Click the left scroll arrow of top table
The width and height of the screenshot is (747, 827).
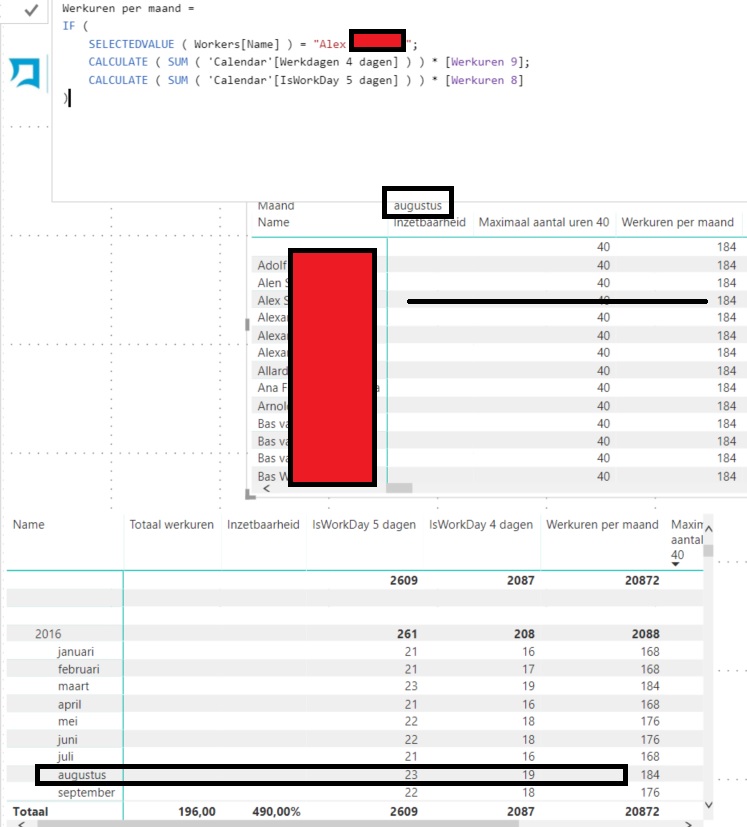[267, 488]
